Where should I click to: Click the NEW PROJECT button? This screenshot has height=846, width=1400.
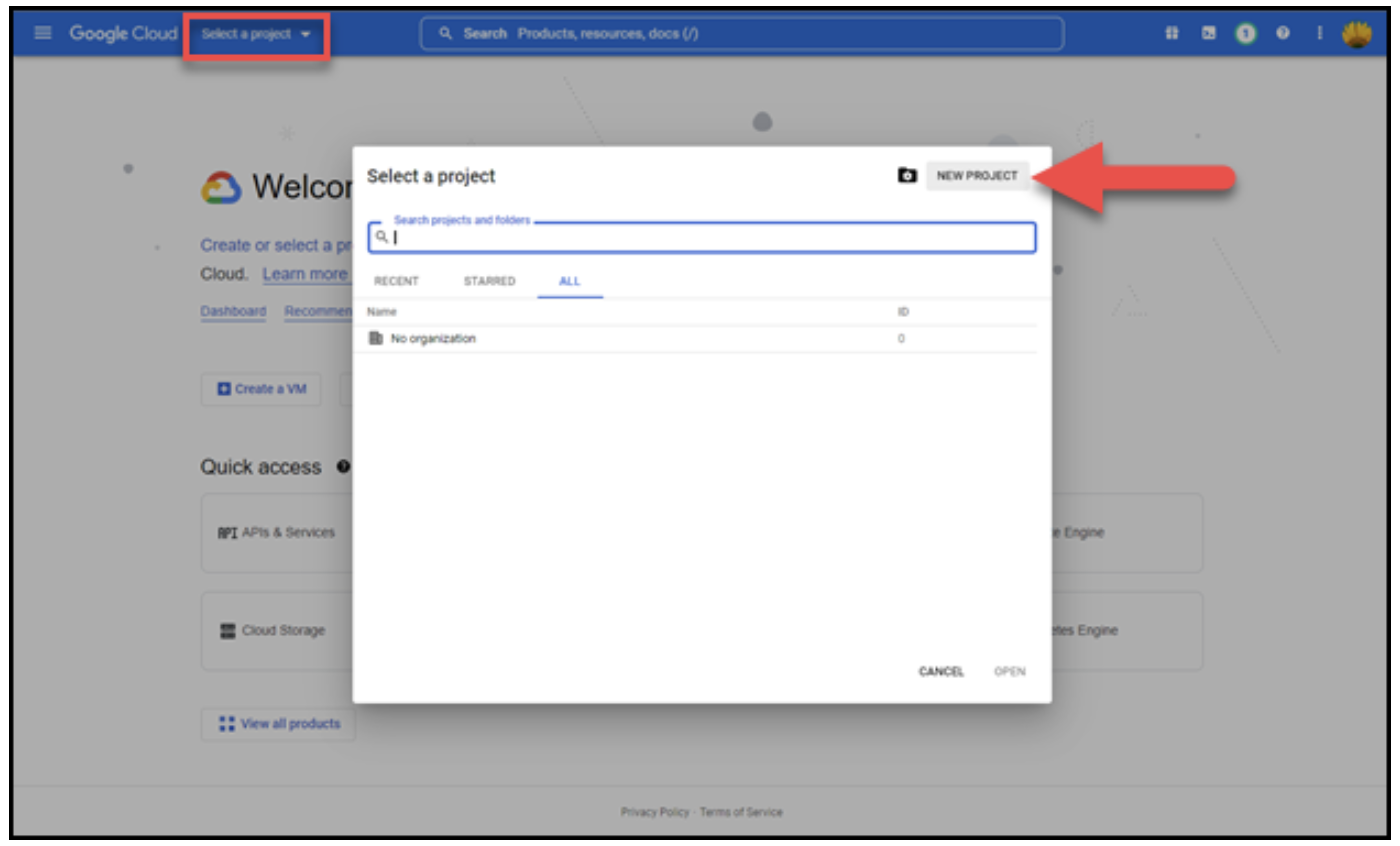[x=977, y=175]
